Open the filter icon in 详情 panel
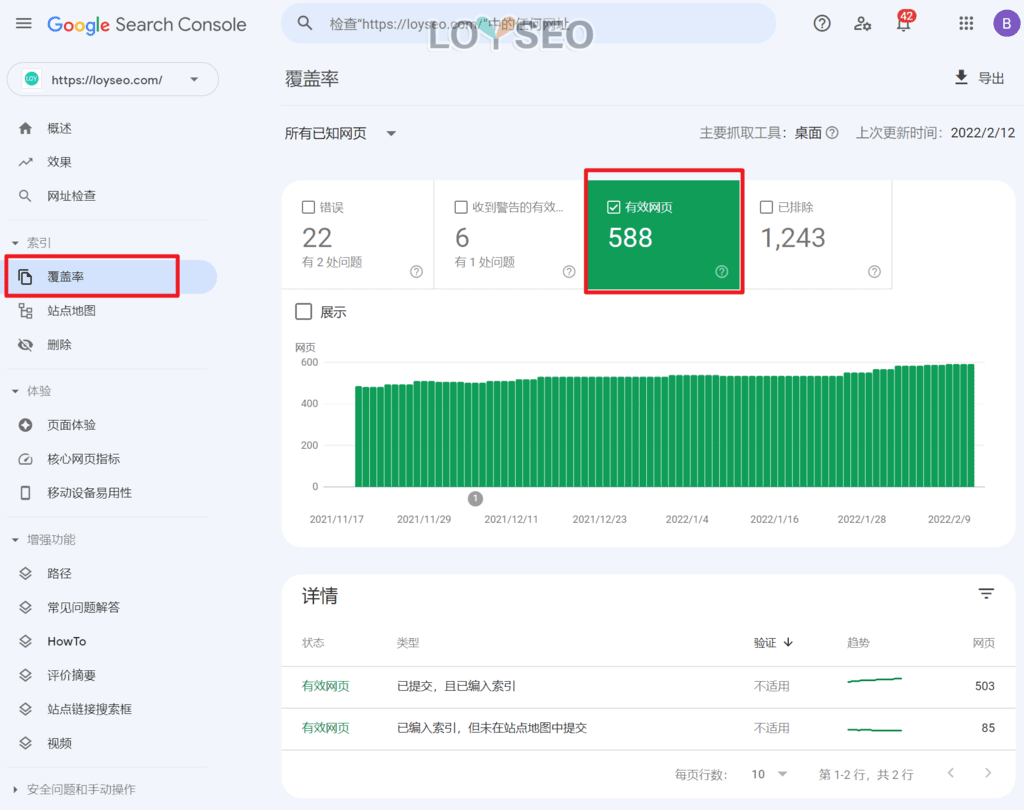Screen dimensions: 1024x810 click(x=986, y=593)
